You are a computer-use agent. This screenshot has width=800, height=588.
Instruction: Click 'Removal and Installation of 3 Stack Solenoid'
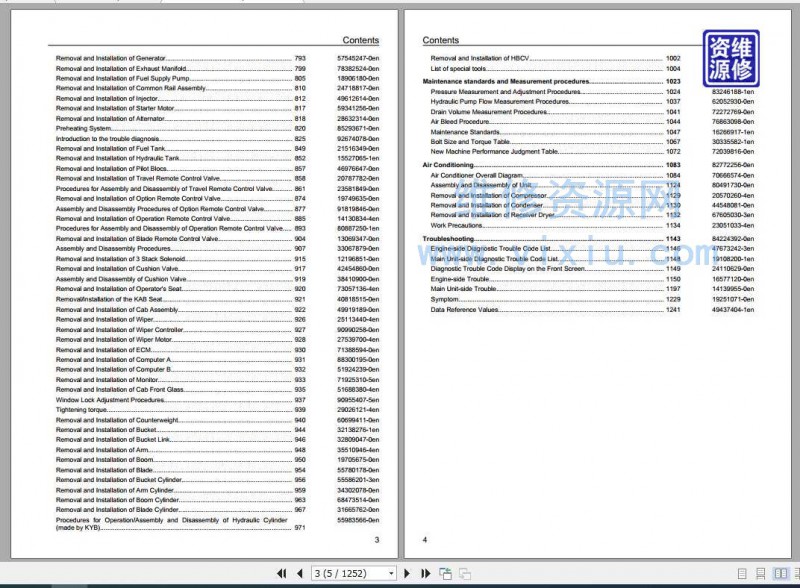pos(120,259)
